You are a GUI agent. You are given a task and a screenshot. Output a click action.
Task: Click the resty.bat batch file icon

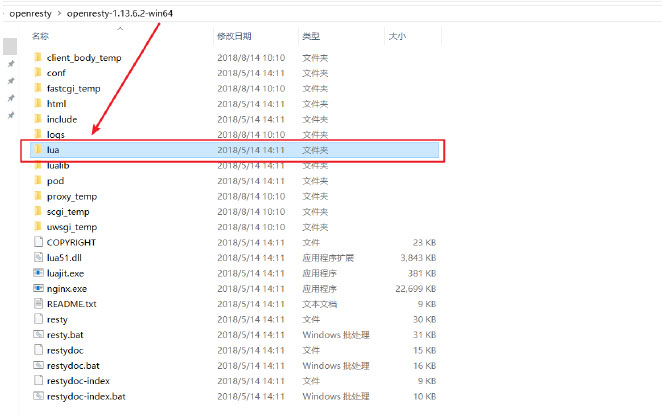coord(38,335)
